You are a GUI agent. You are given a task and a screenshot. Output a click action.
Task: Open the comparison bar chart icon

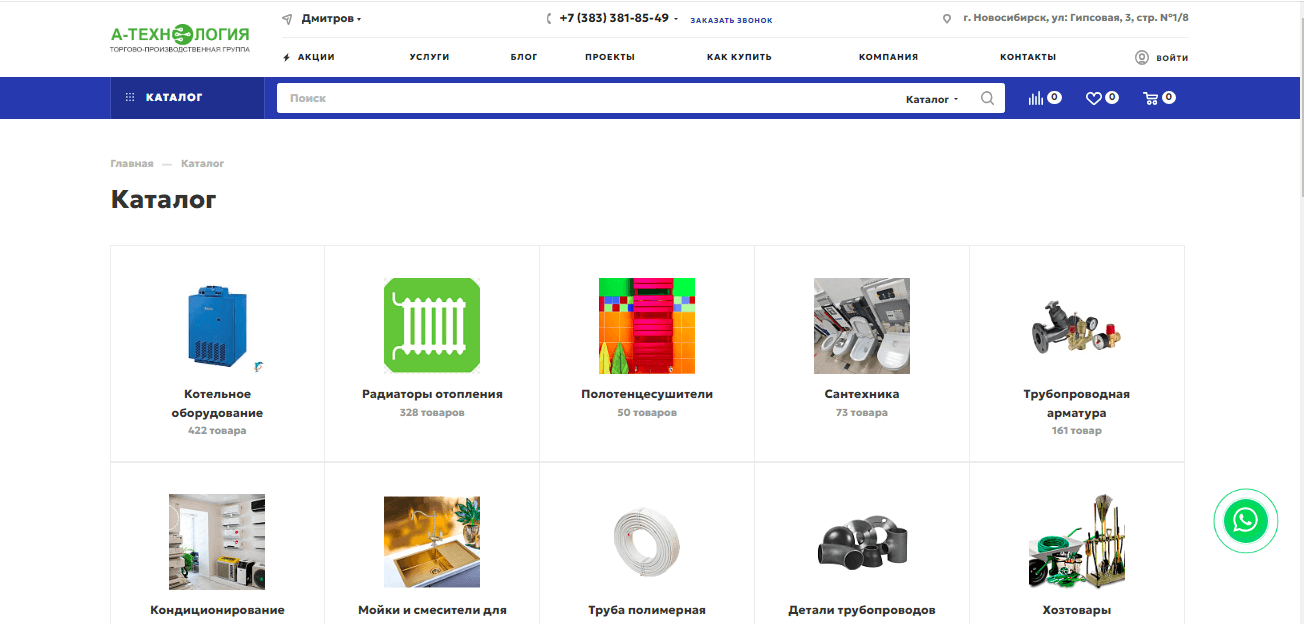pos(1036,98)
